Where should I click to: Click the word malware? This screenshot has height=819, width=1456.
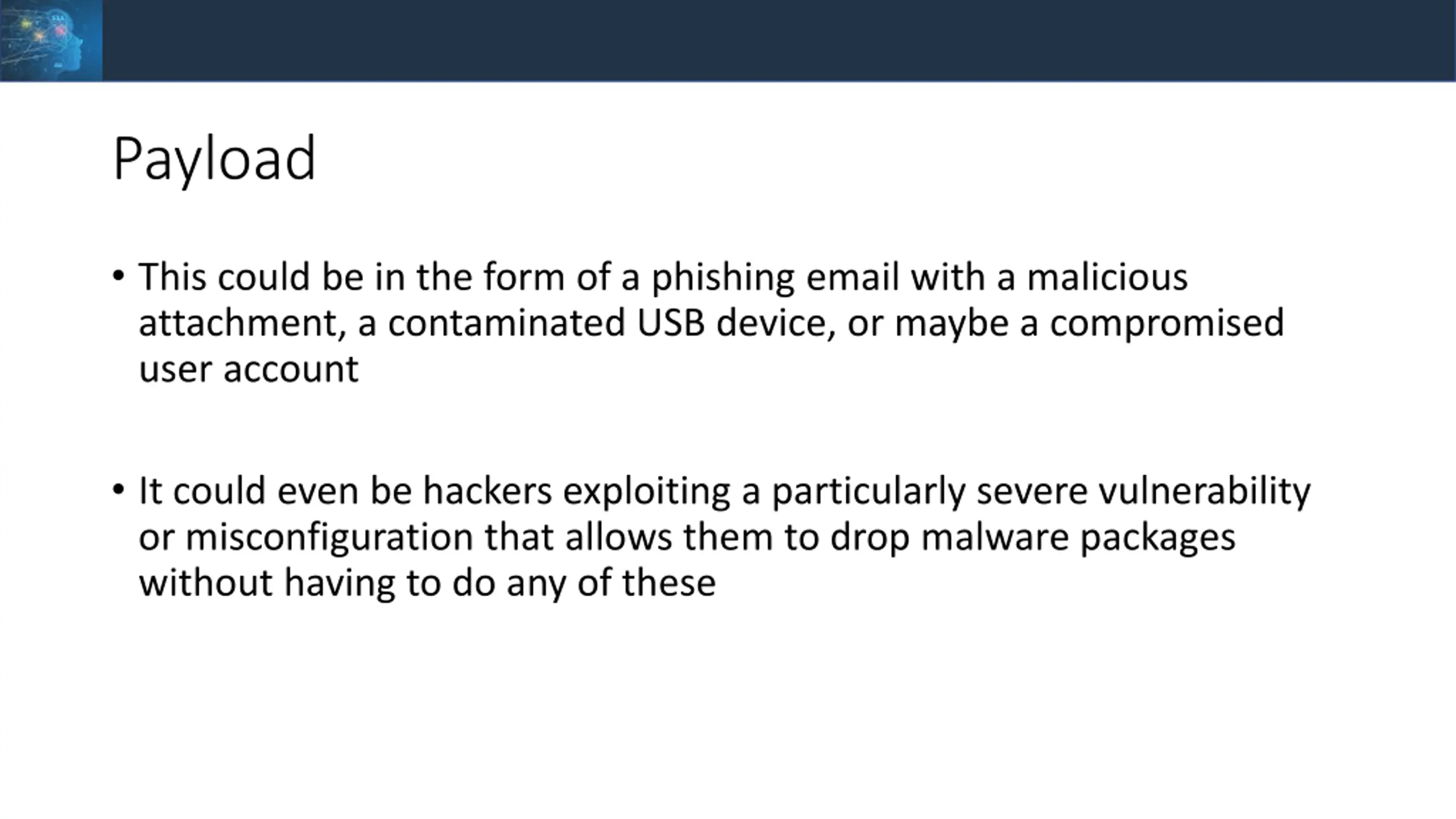tap(995, 537)
